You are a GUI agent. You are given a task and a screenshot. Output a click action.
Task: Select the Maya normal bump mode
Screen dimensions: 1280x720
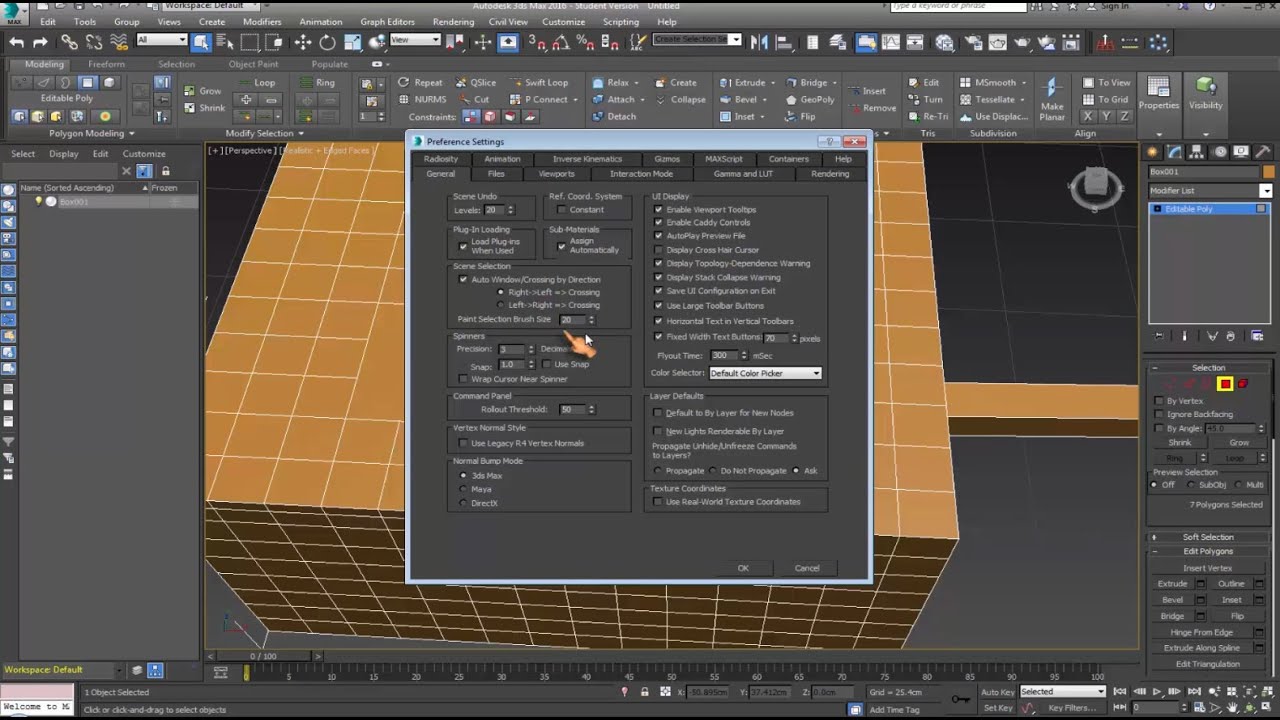pyautogui.click(x=463, y=489)
